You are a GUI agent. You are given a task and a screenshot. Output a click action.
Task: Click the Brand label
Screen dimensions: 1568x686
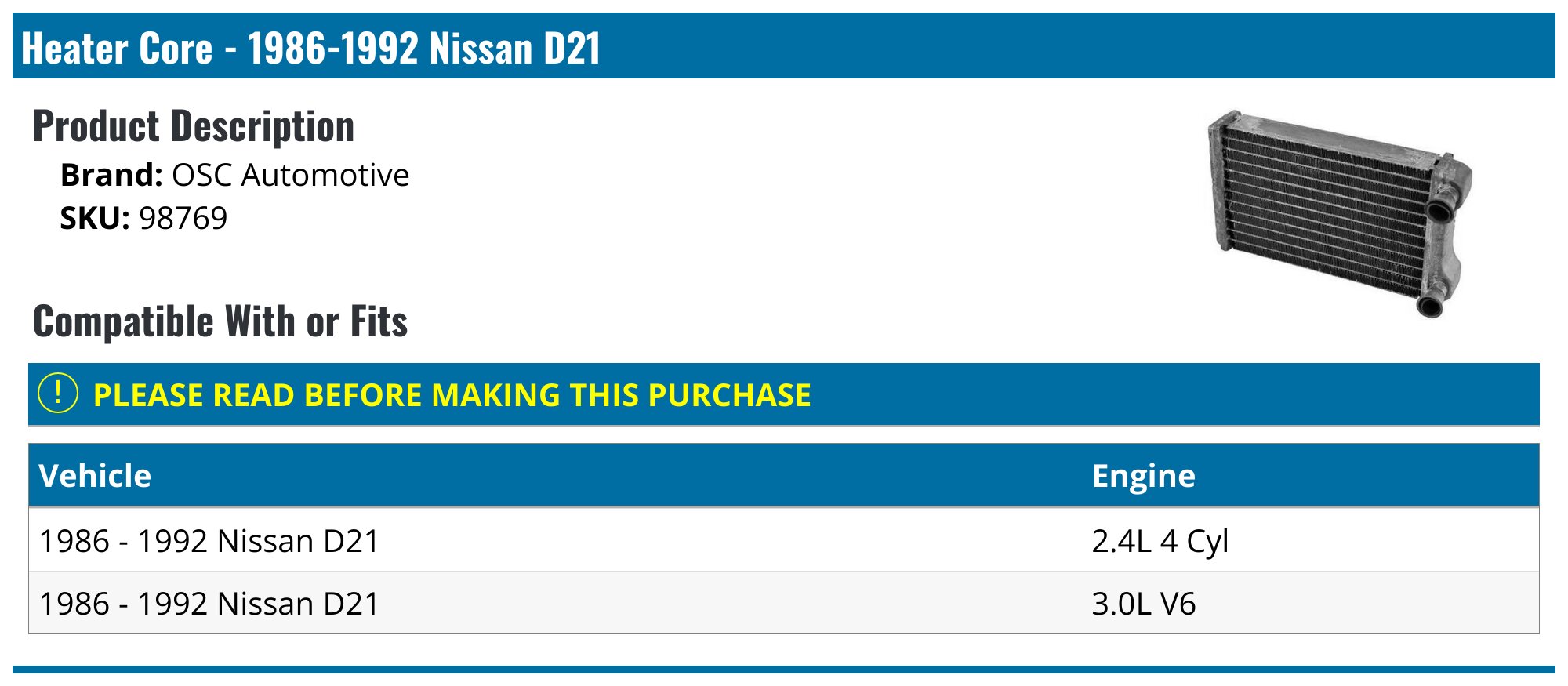(x=111, y=175)
